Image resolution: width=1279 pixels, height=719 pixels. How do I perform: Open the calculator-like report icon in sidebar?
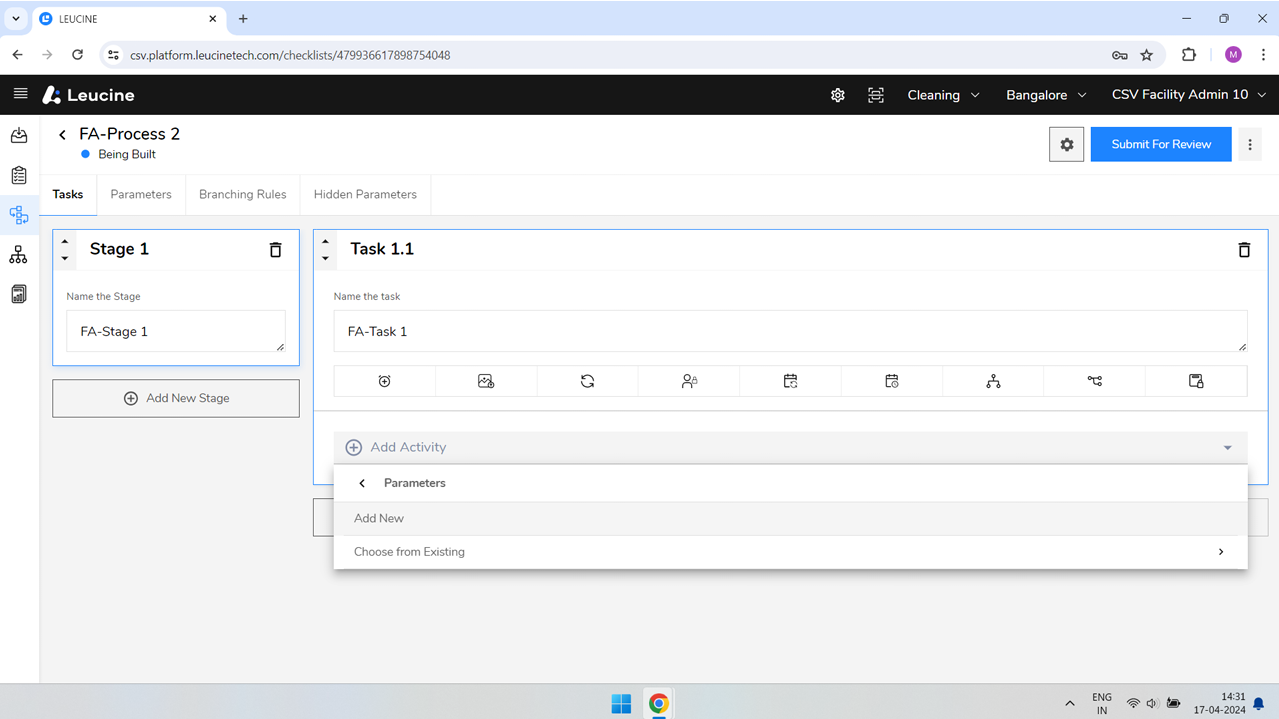click(x=19, y=294)
